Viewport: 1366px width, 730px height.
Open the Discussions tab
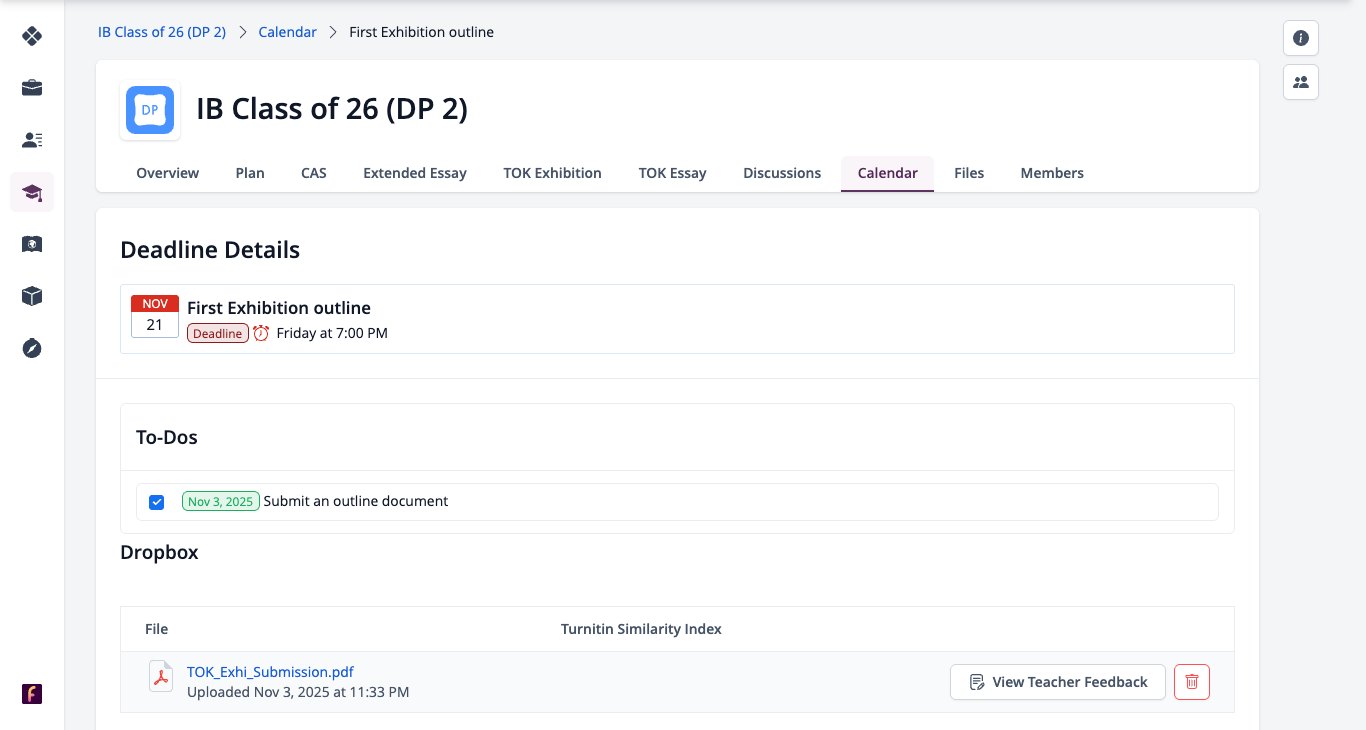coord(782,173)
